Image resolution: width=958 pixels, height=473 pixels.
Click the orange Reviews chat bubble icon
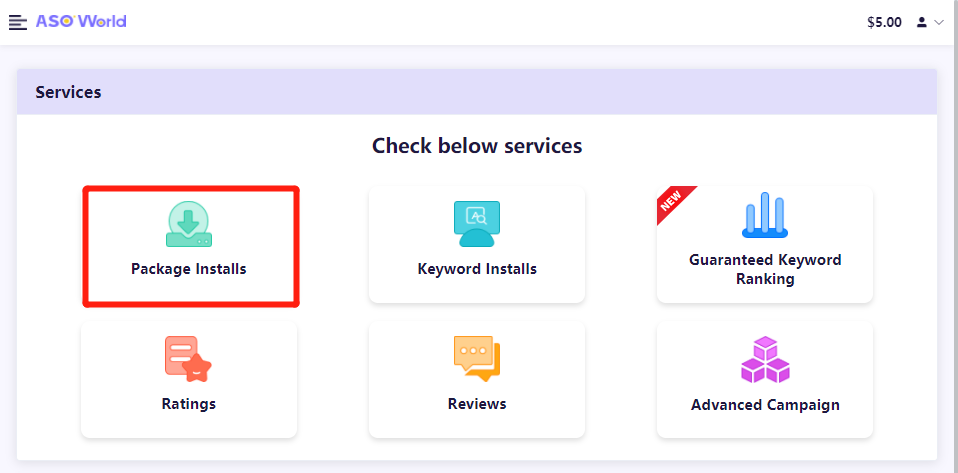[x=477, y=359]
